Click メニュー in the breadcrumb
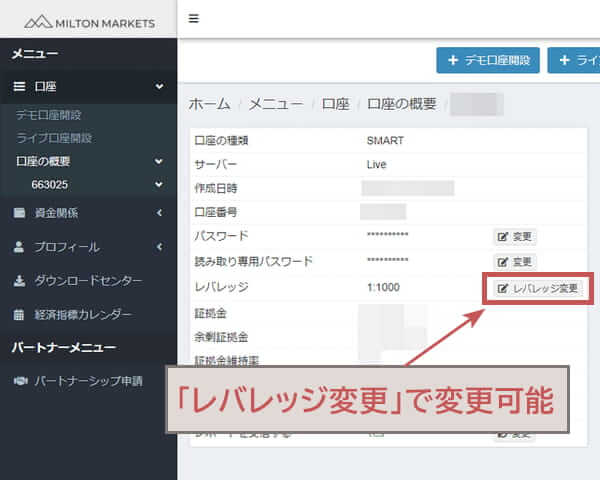Screen dimensions: 600x480 [x=276, y=104]
